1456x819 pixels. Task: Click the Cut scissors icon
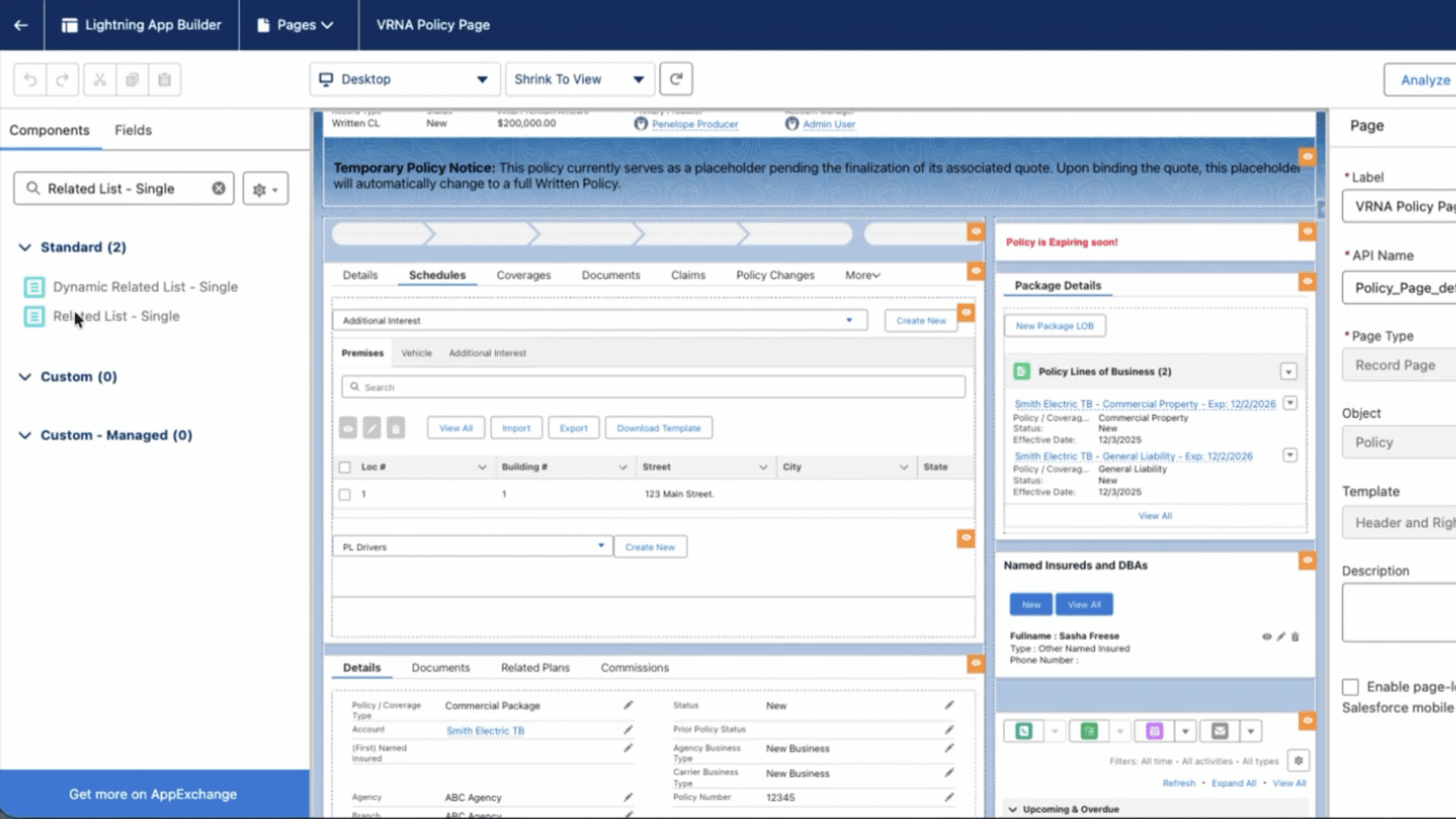99,80
